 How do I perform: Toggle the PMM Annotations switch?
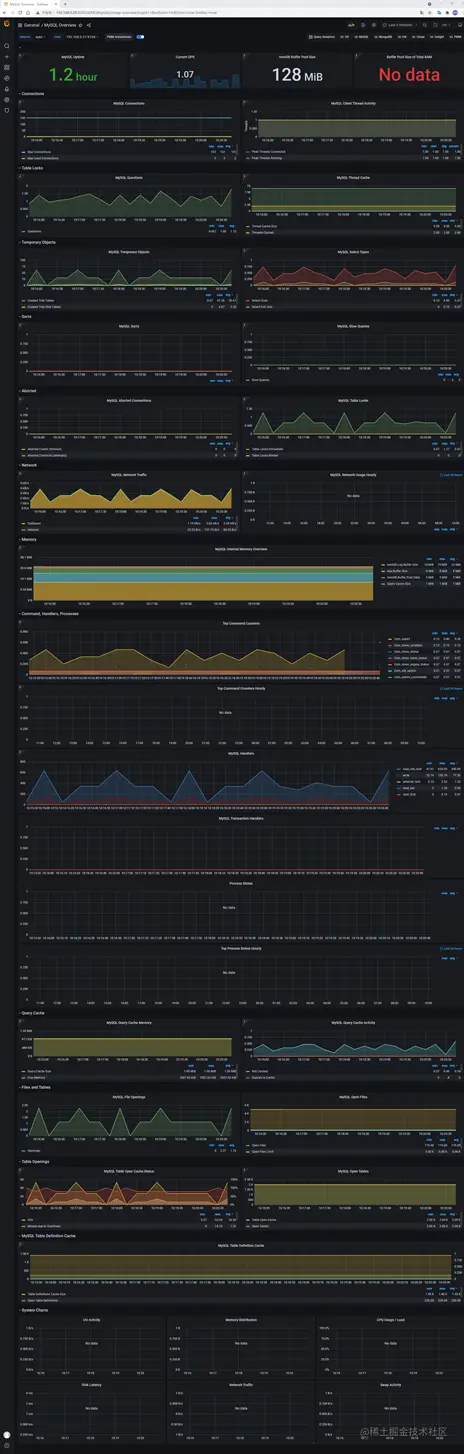[x=140, y=36]
